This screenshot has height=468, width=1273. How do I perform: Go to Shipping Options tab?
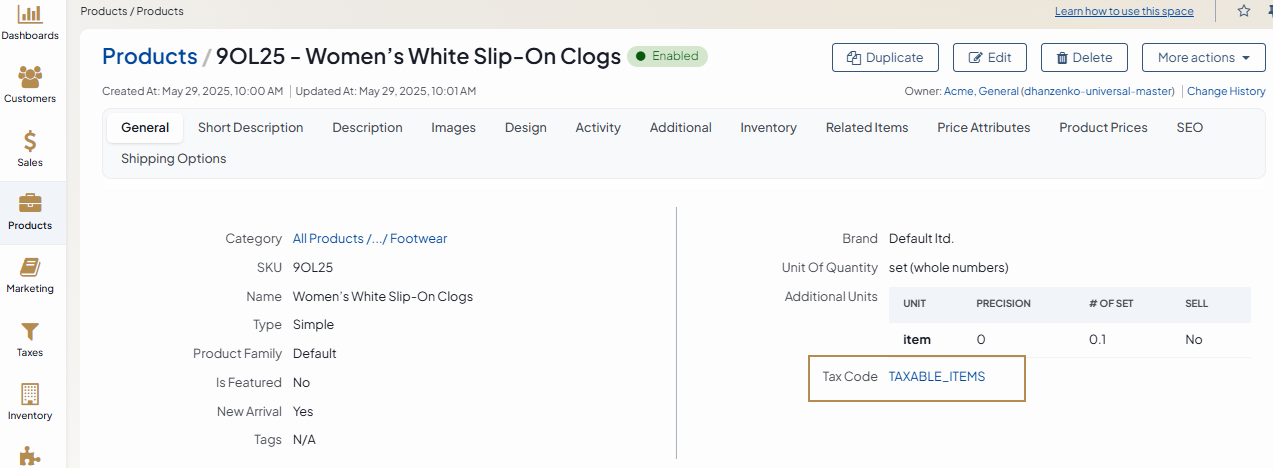pos(173,159)
